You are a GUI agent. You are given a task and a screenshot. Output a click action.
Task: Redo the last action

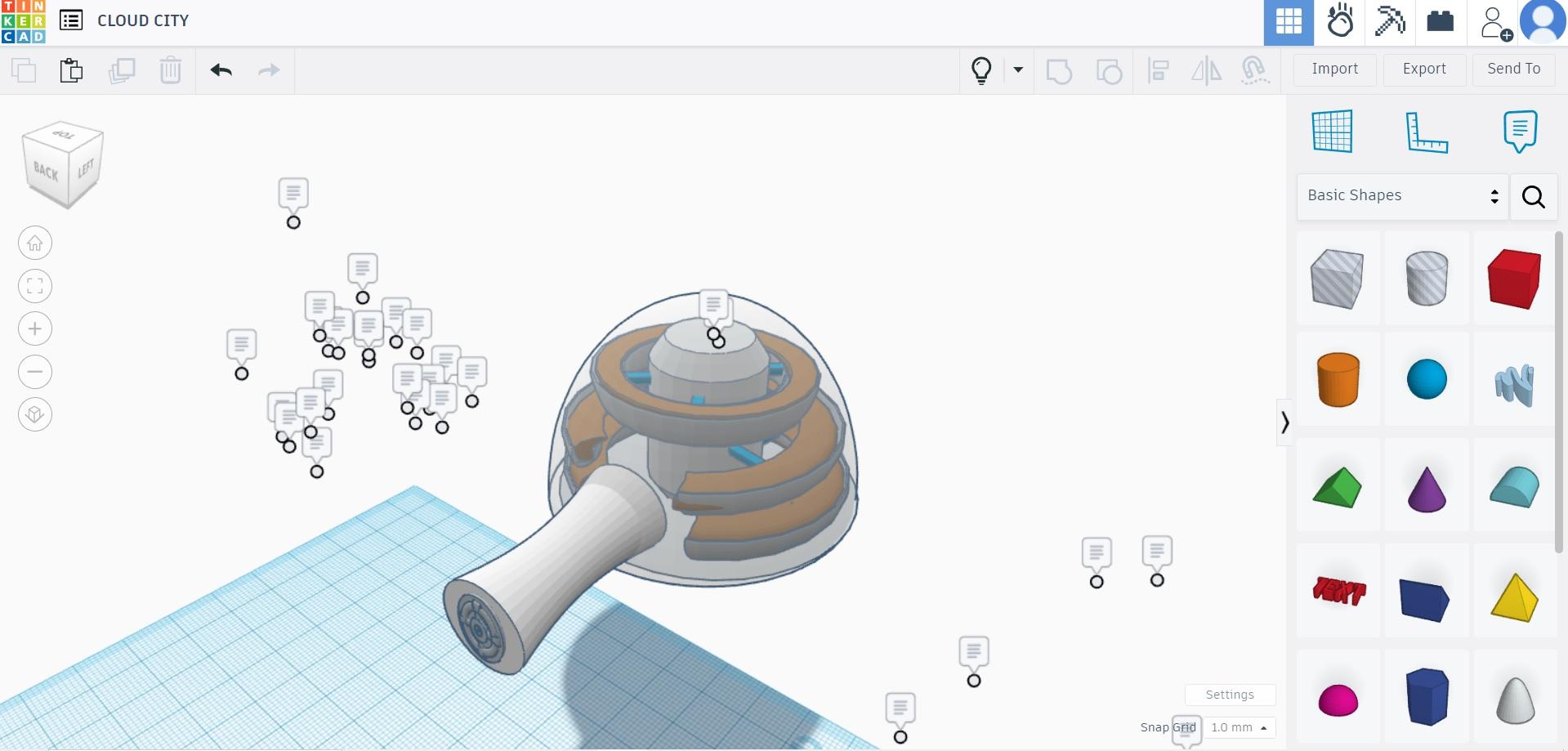[x=269, y=70]
